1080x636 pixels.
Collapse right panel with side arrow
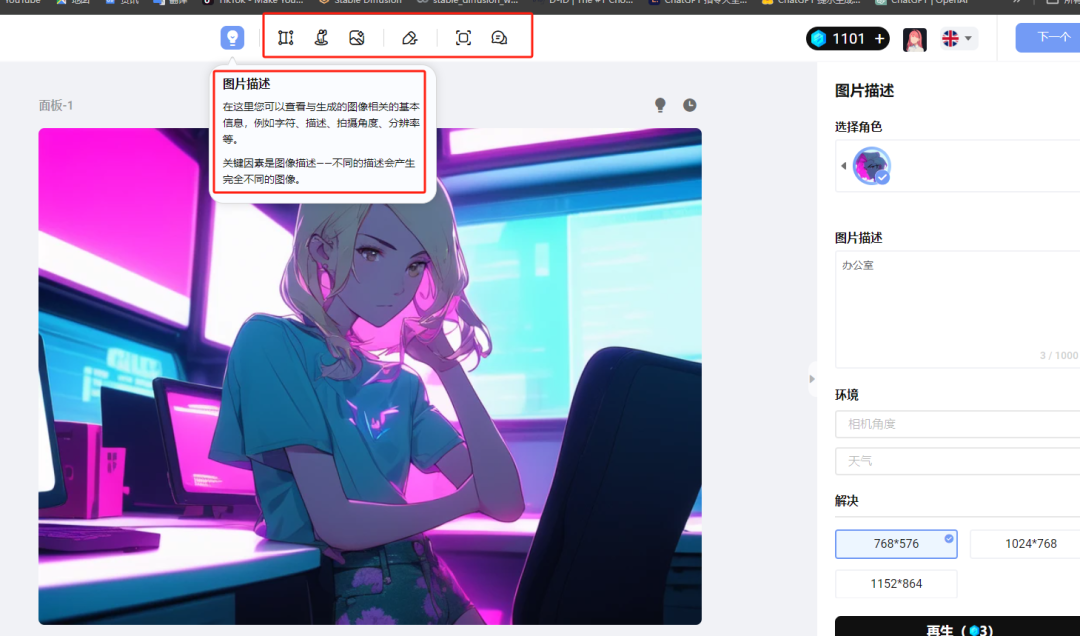tap(811, 379)
